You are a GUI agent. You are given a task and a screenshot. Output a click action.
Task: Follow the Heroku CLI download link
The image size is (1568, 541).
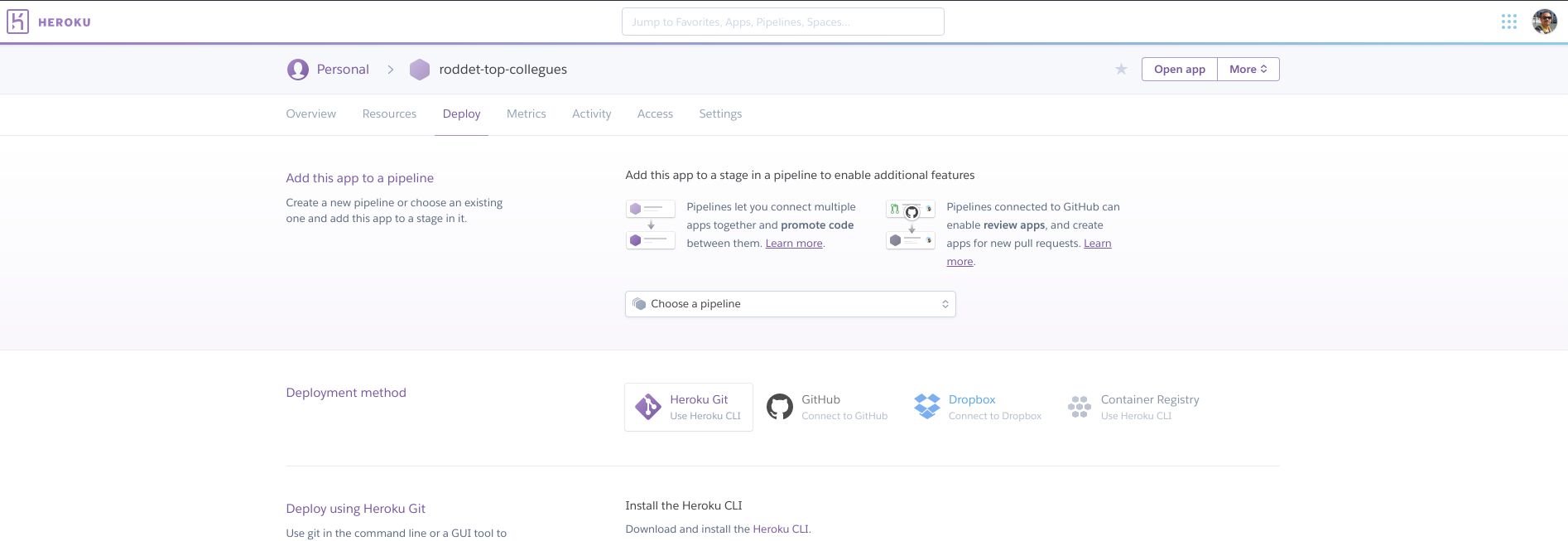tap(780, 529)
